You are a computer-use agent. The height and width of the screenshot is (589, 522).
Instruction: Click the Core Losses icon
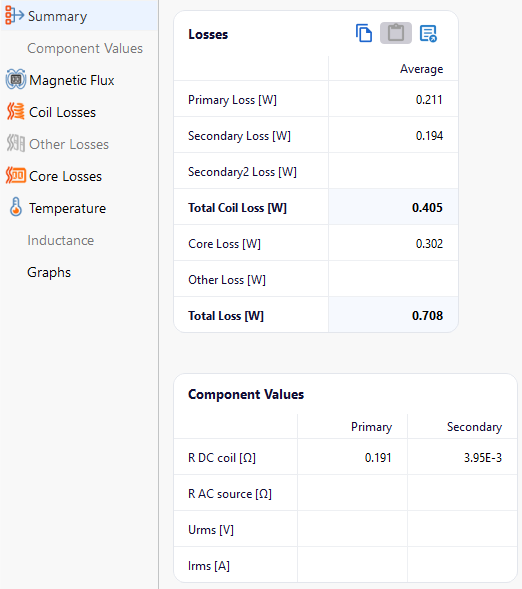click(x=16, y=175)
